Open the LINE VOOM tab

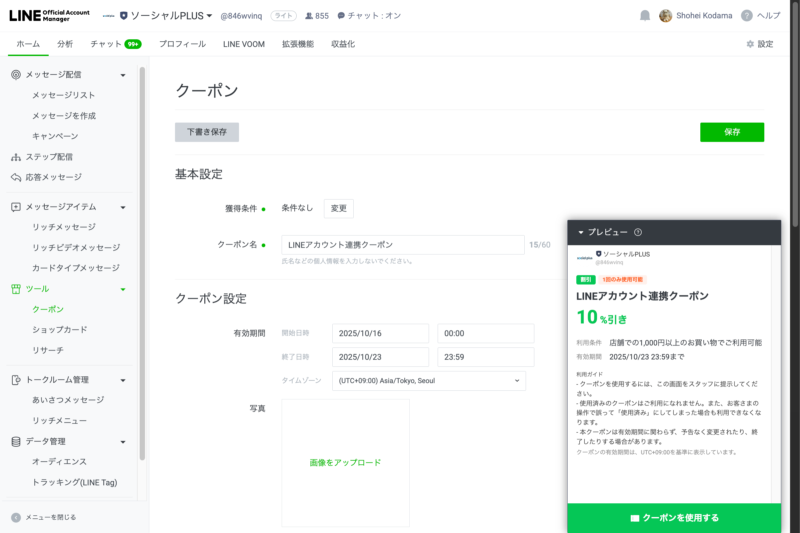(x=244, y=44)
